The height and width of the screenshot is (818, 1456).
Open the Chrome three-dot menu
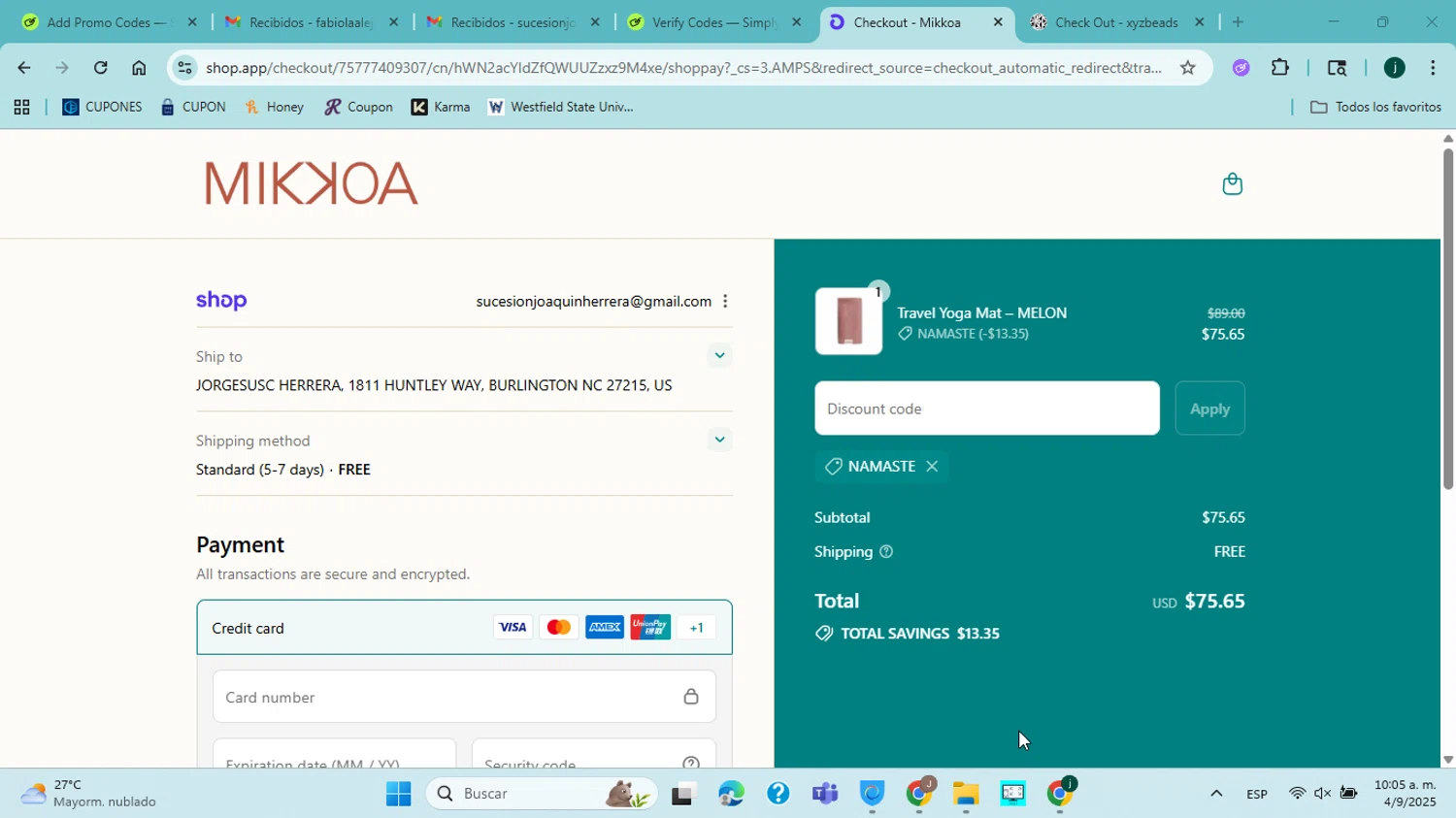1433,68
